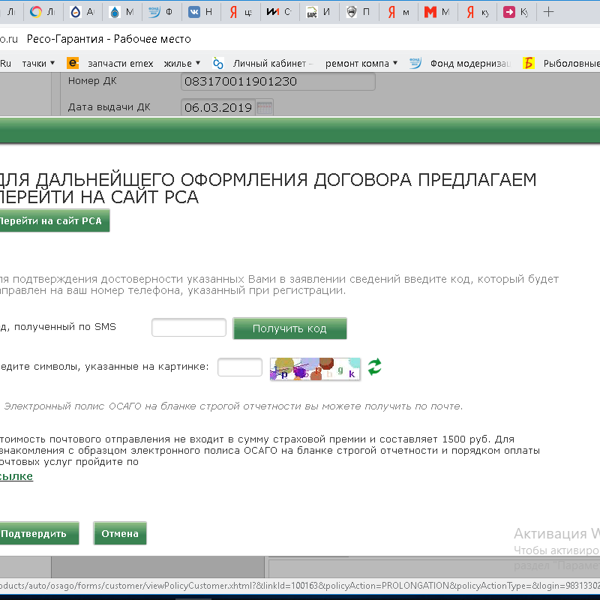Image resolution: width=600 pixels, height=600 pixels.
Task: Click the captcha symbols input field
Action: click(x=239, y=367)
